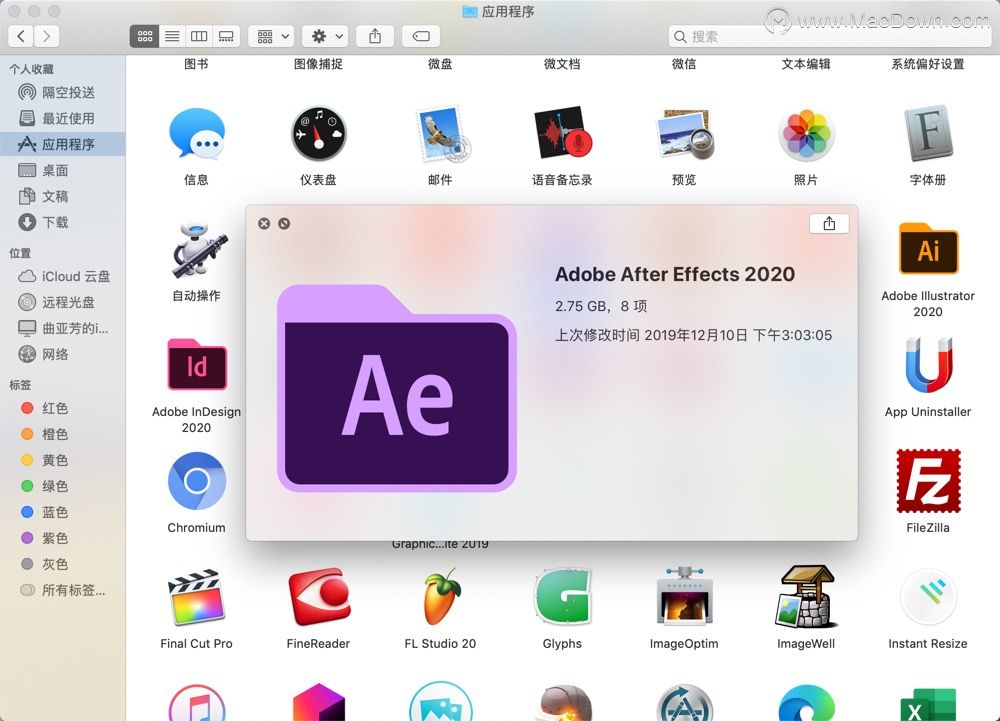Image resolution: width=1000 pixels, height=721 pixels.
Task: Filter by the purple tag (紫色)
Action: (x=62, y=539)
